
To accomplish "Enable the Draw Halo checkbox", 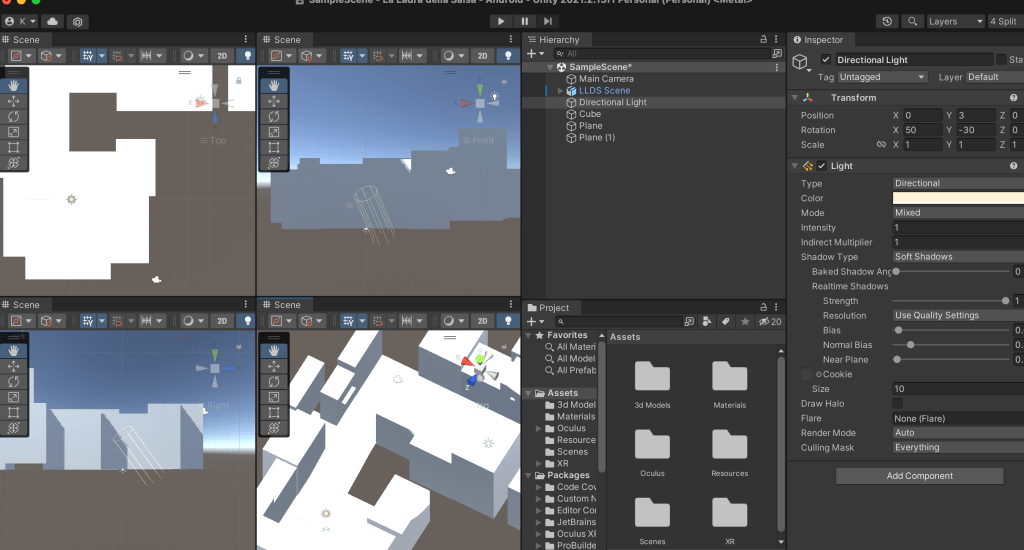I will tap(897, 404).
